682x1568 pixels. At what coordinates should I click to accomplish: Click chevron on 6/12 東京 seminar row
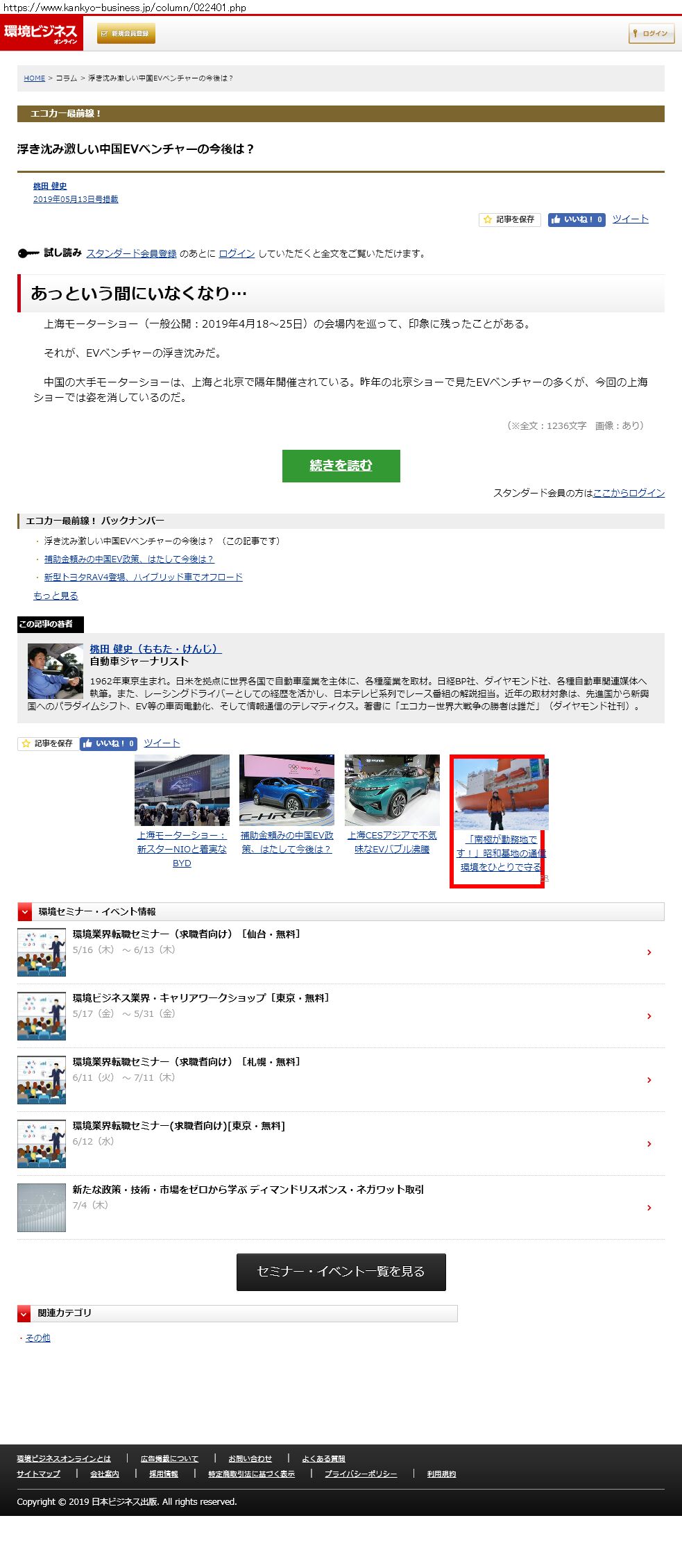click(649, 1144)
